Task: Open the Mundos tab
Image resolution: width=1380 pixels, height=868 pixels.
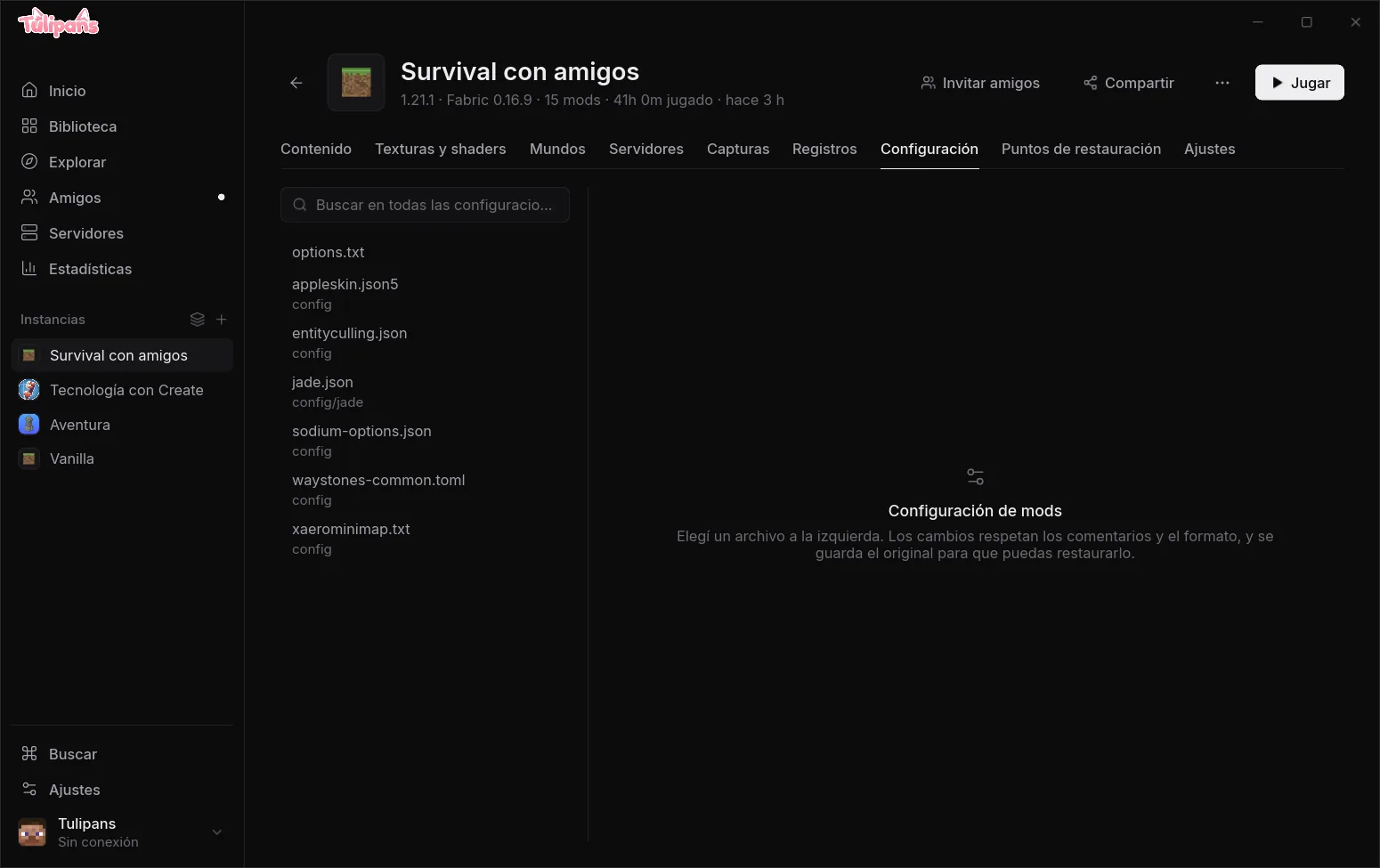Action: 557,149
